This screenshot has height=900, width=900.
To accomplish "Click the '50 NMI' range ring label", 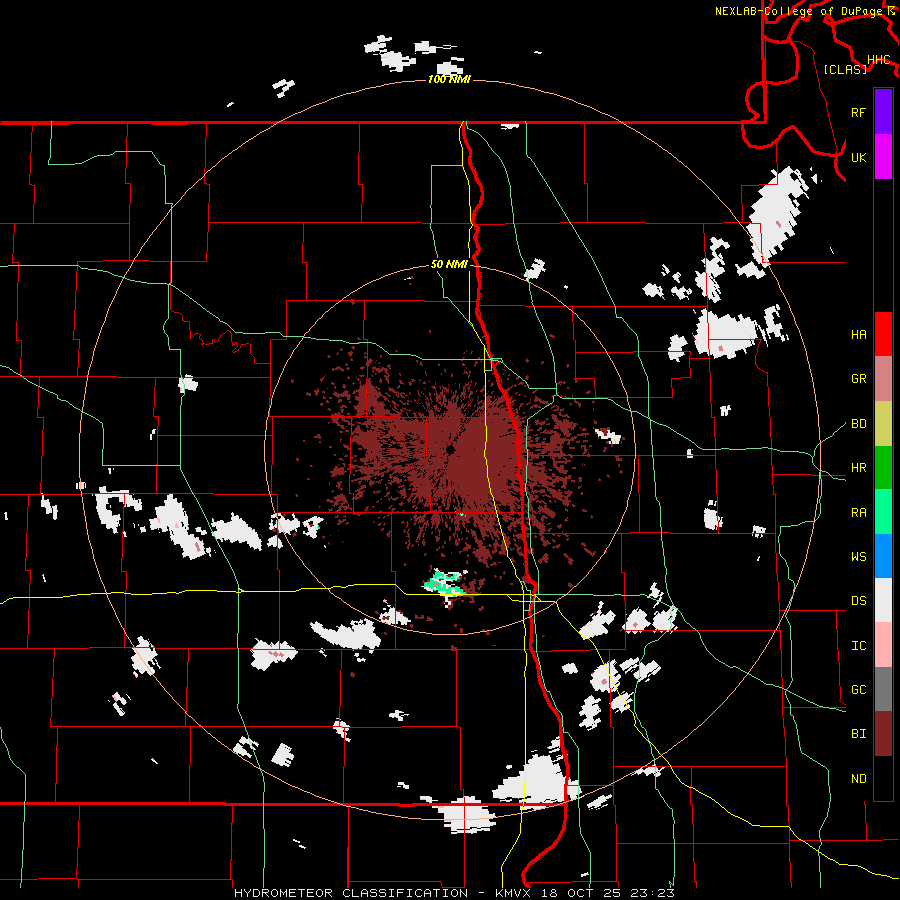I will click(x=449, y=265).
